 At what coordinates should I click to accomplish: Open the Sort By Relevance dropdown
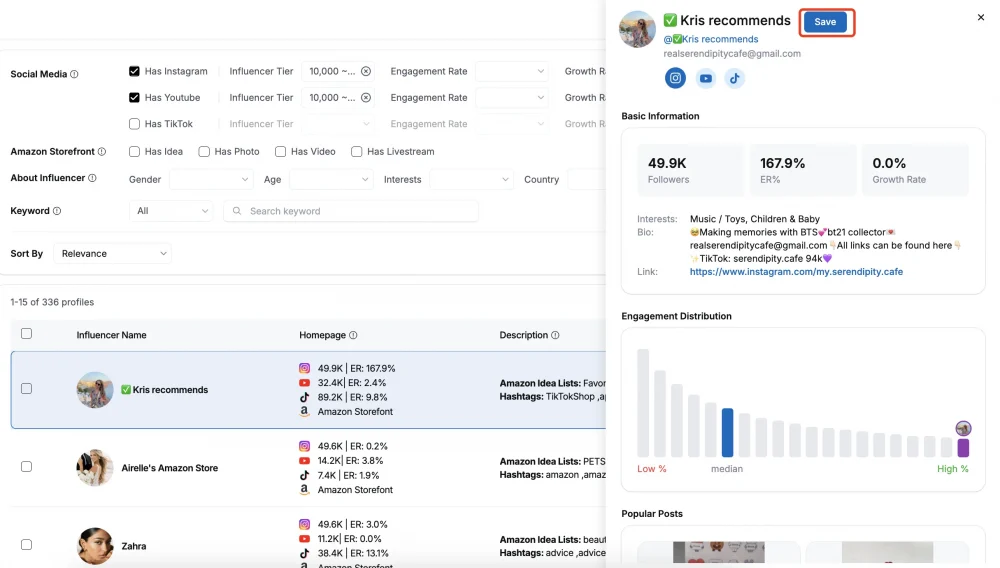112,254
